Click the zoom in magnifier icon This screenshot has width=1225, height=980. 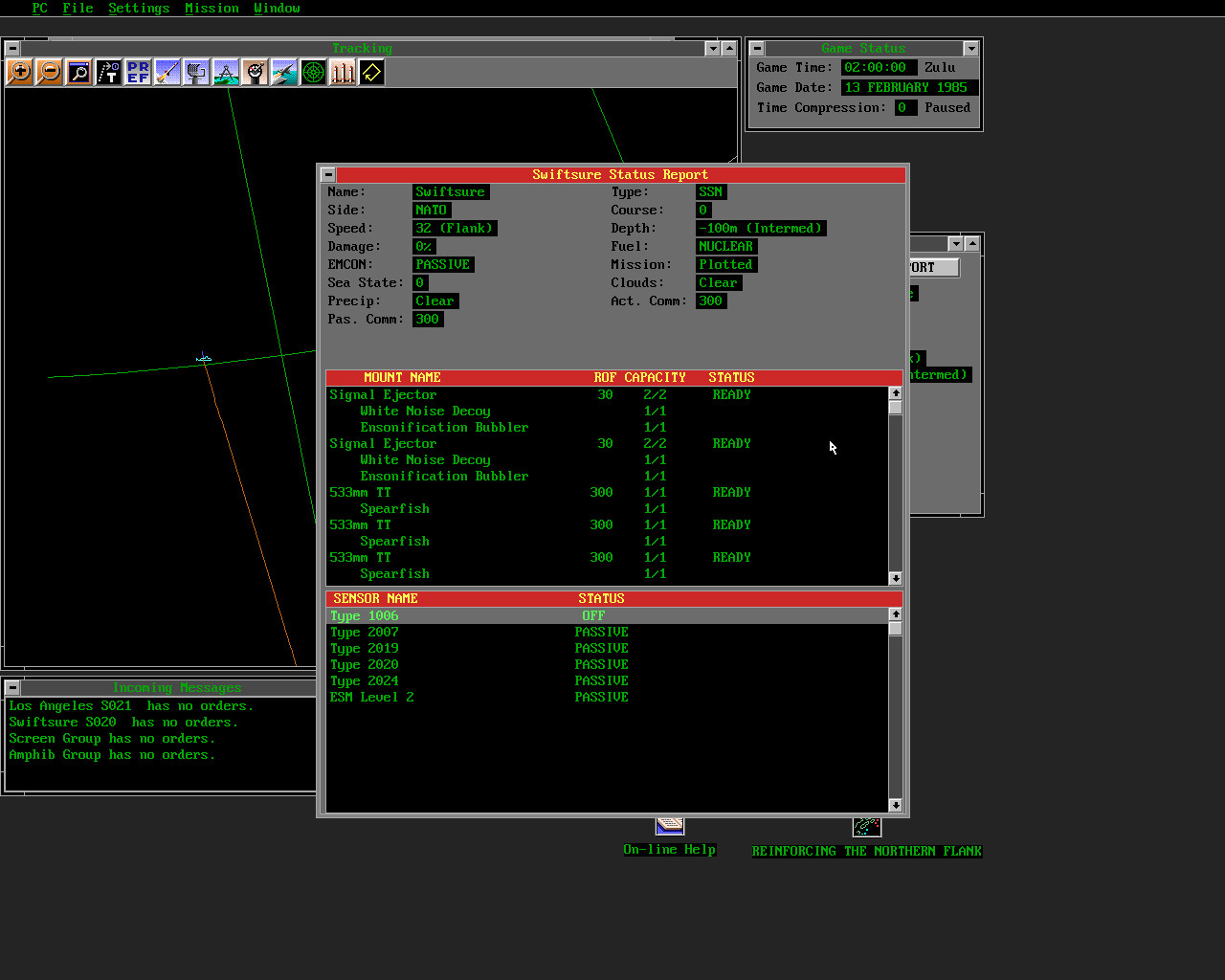coord(19,72)
